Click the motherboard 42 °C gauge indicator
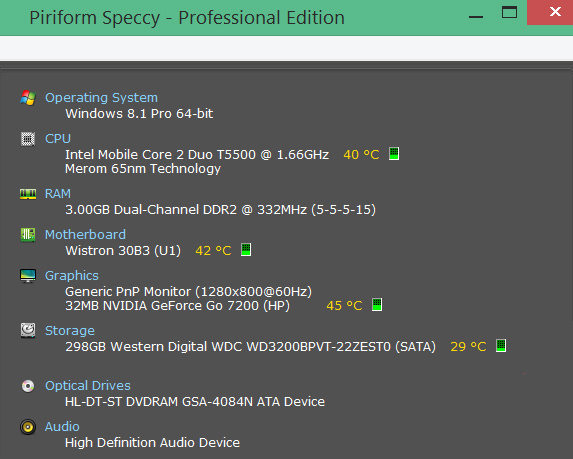 pyautogui.click(x=246, y=250)
